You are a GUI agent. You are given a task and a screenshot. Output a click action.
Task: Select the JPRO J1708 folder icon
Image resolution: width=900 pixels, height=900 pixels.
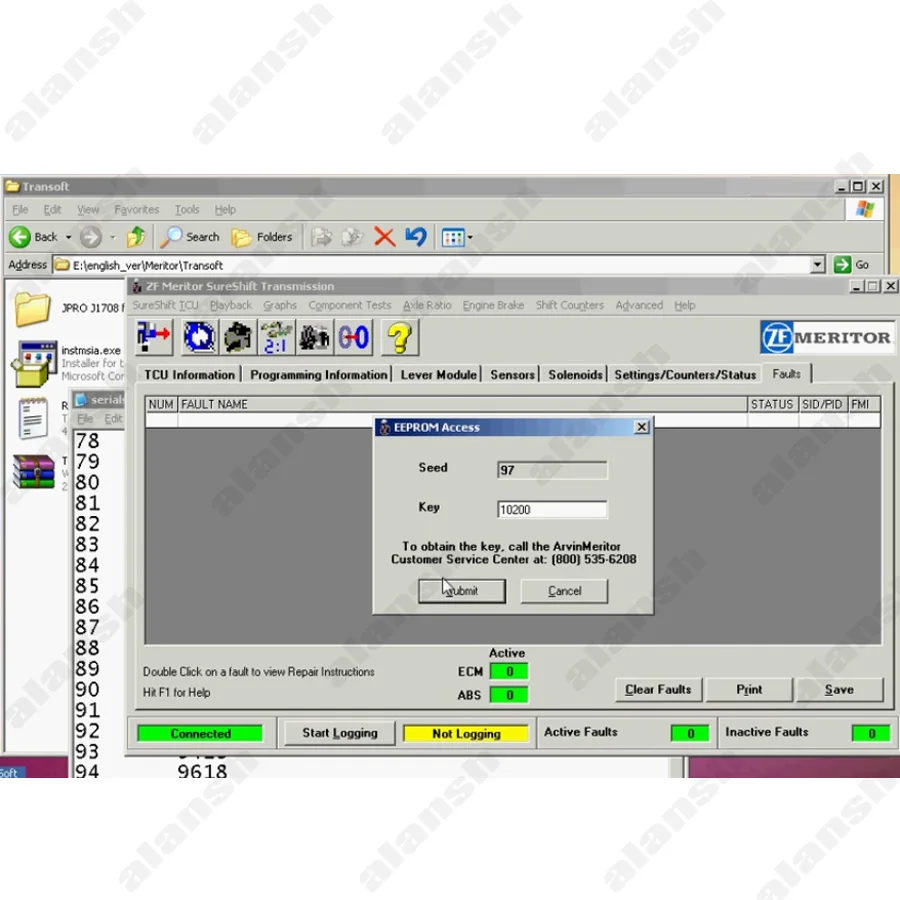point(32,309)
